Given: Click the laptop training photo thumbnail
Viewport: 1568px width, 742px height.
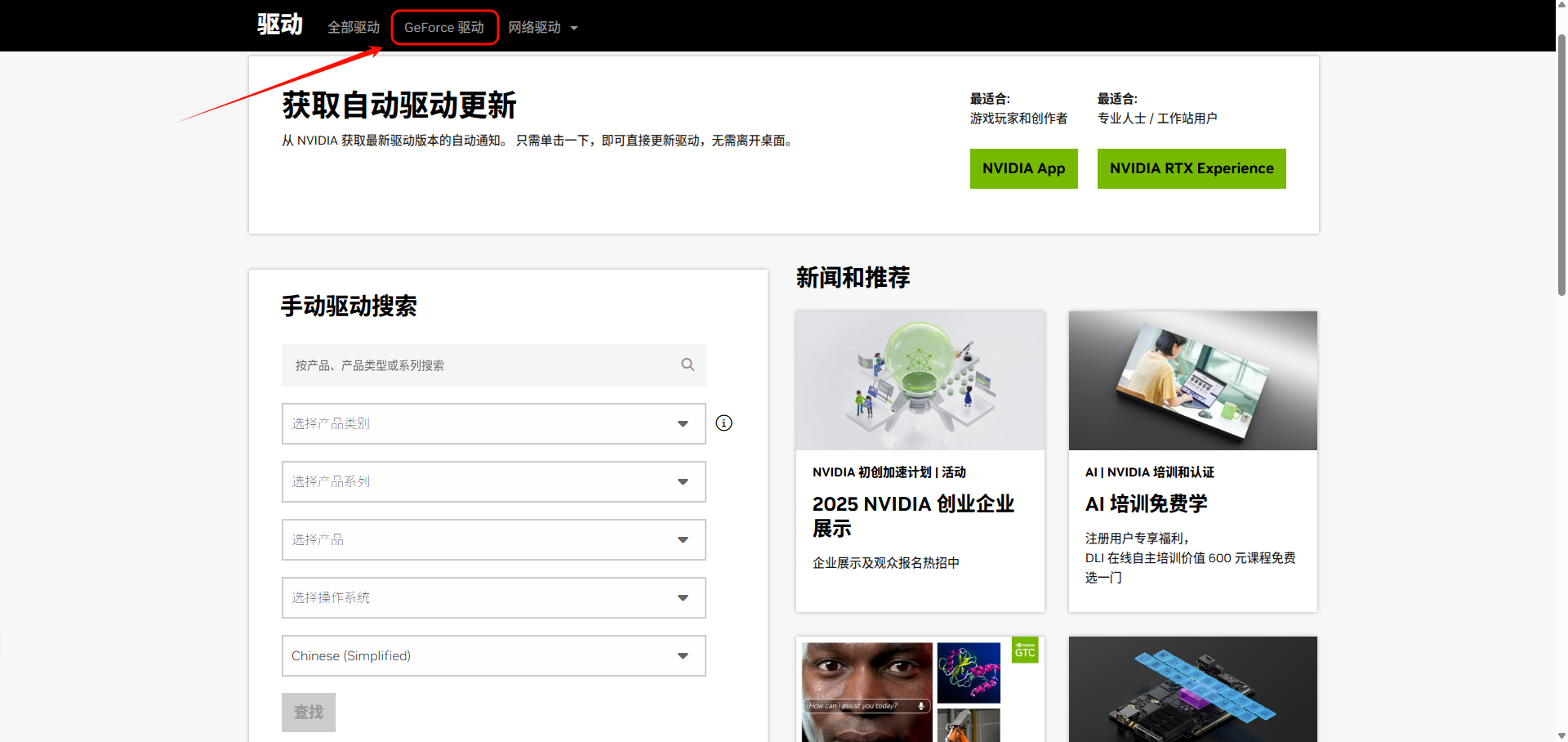Looking at the screenshot, I should (x=1193, y=381).
